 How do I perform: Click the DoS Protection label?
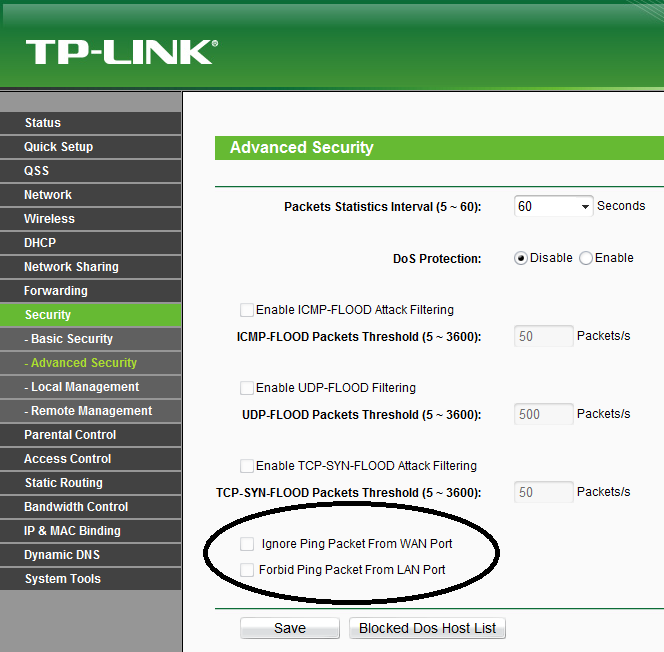pyautogui.click(x=437, y=259)
